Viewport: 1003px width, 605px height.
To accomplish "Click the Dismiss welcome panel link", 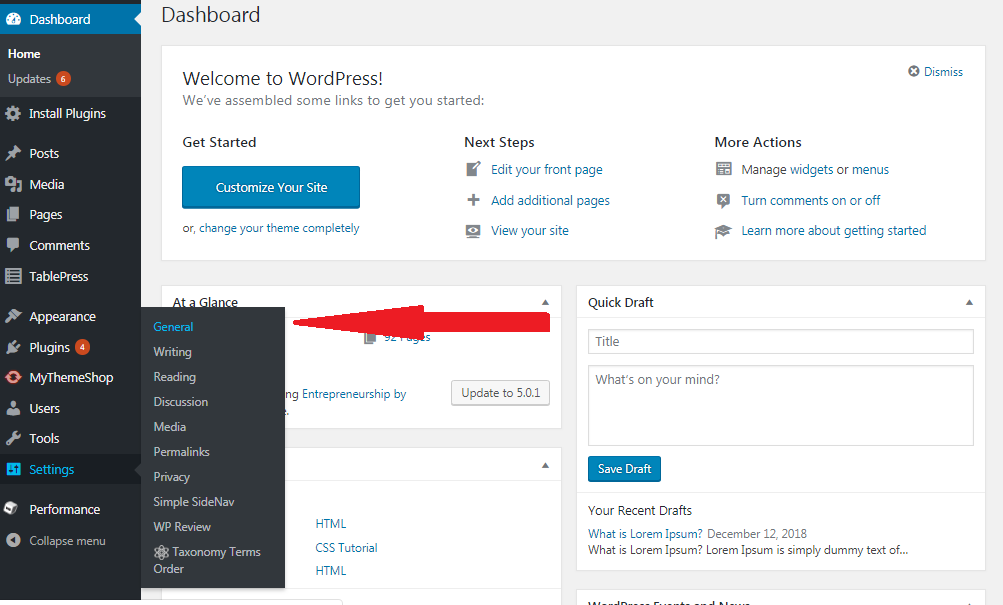I will pos(944,72).
